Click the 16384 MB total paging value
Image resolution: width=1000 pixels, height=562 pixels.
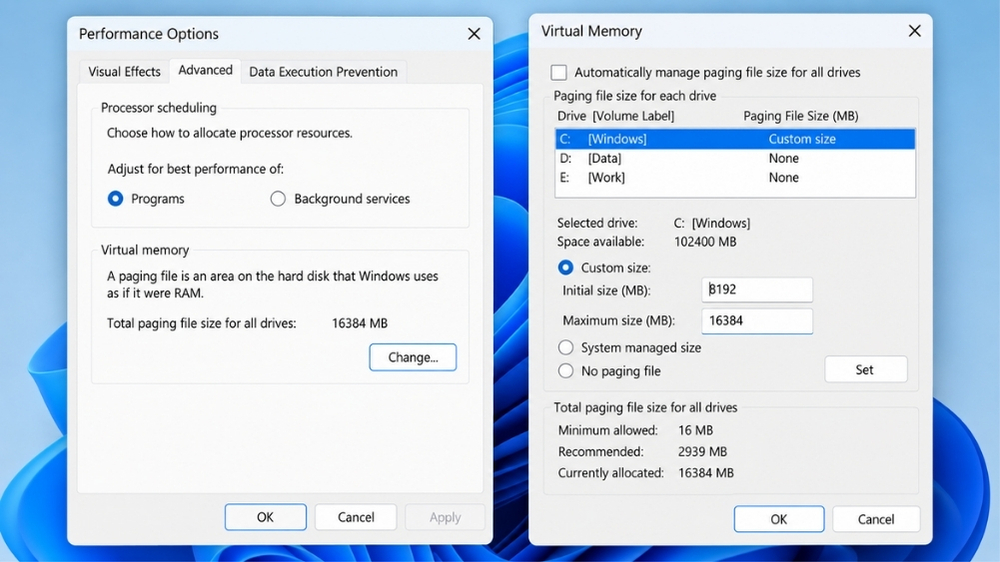click(360, 323)
